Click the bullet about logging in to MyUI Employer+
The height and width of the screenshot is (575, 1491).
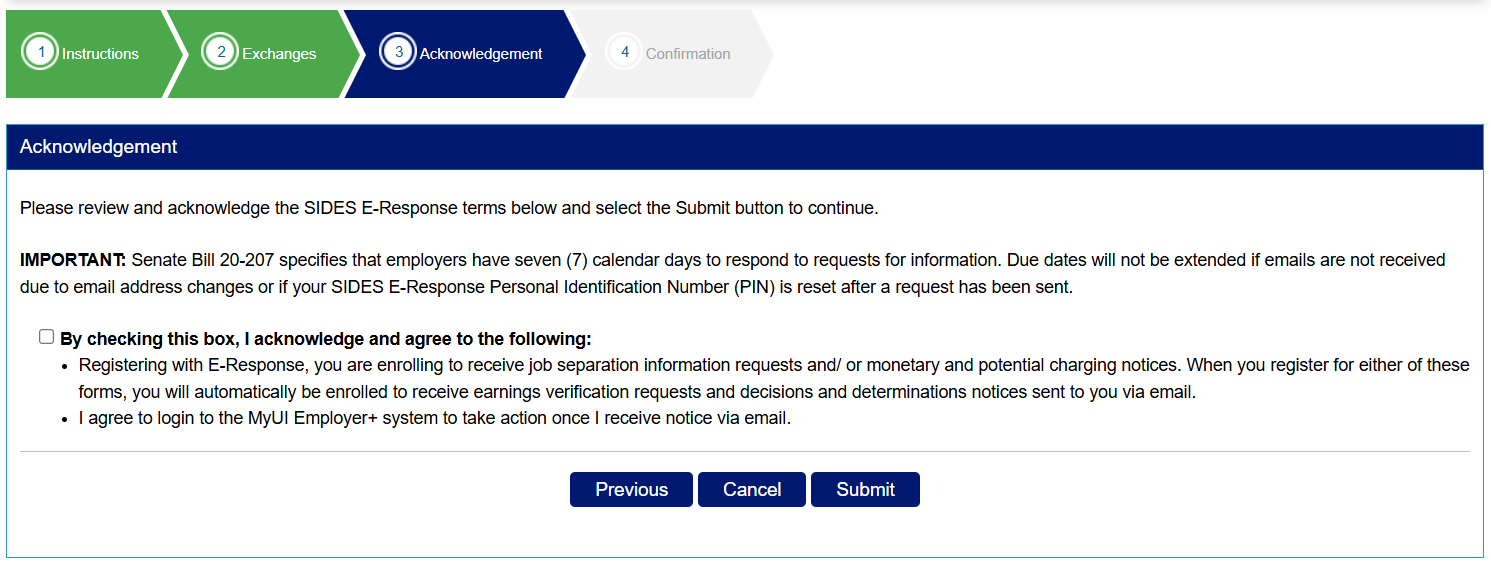(x=435, y=419)
